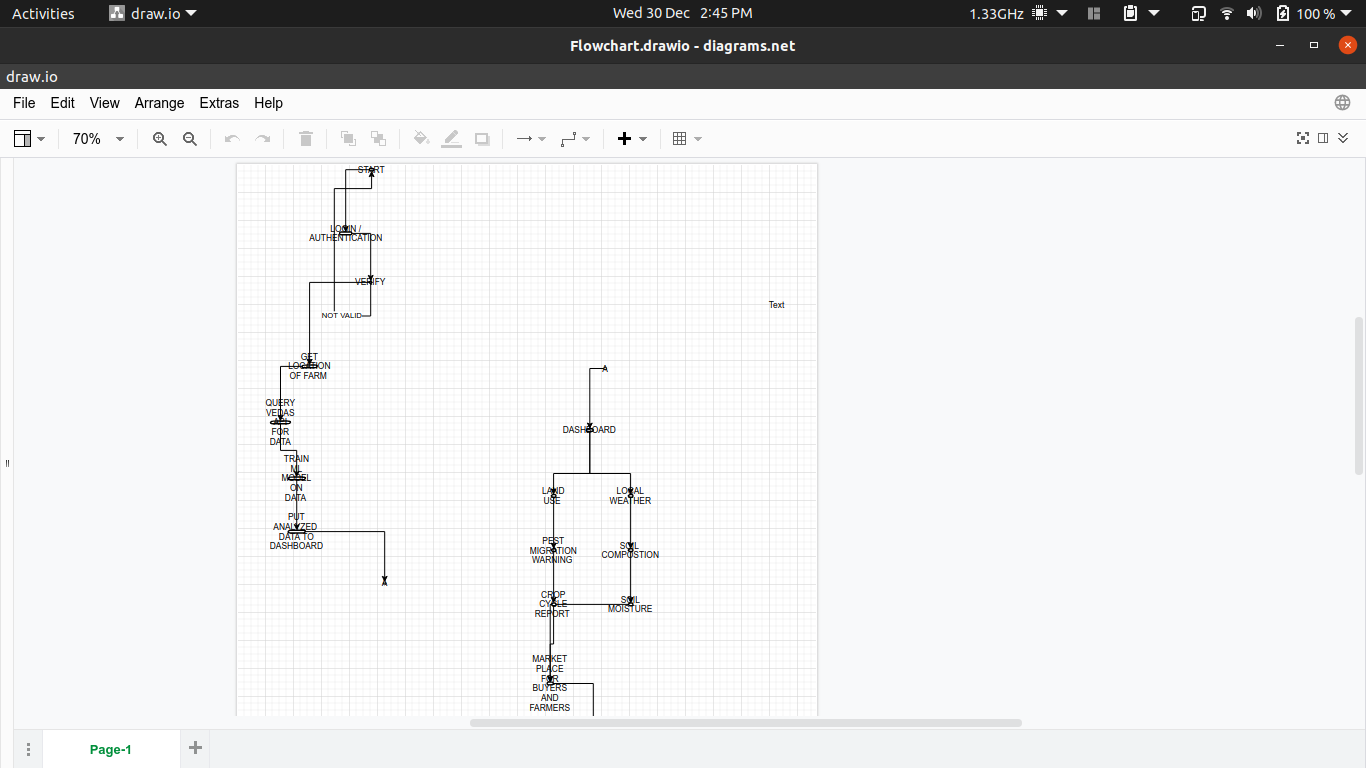
Task: Click the Undo arrow icon
Action: (232, 139)
